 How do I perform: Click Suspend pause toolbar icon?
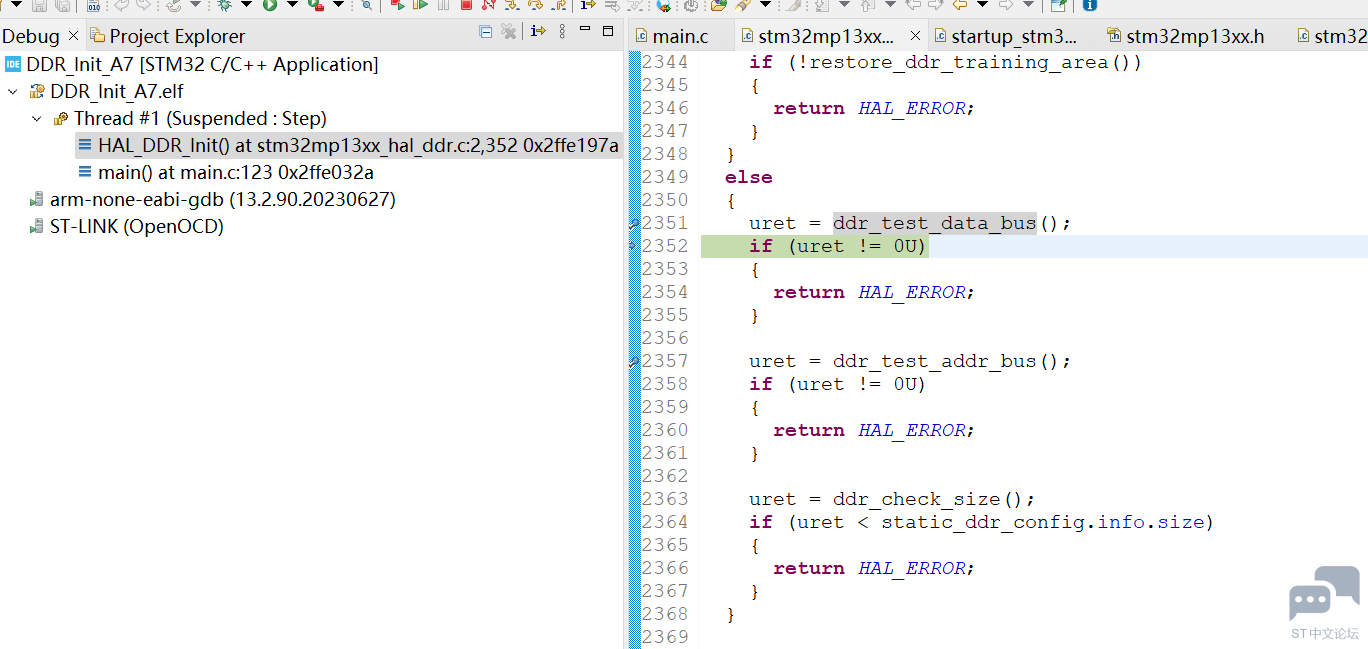(443, 5)
